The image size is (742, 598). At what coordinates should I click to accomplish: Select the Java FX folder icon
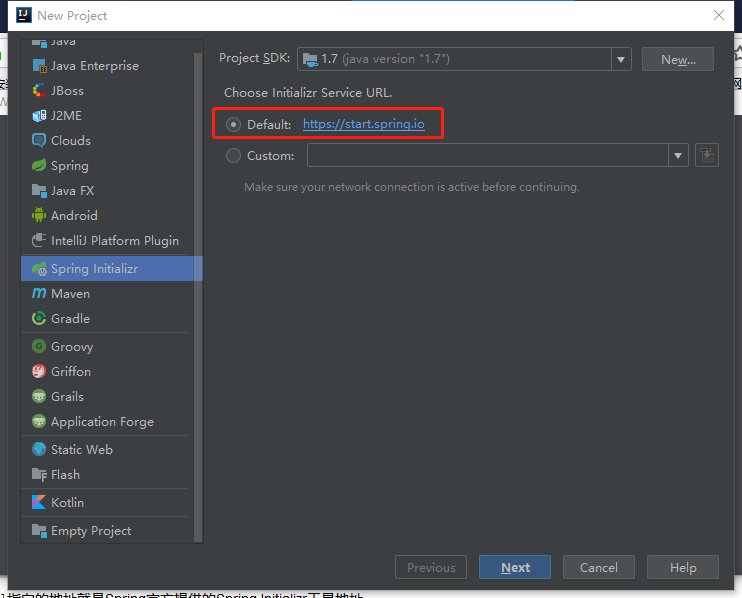[x=39, y=191]
